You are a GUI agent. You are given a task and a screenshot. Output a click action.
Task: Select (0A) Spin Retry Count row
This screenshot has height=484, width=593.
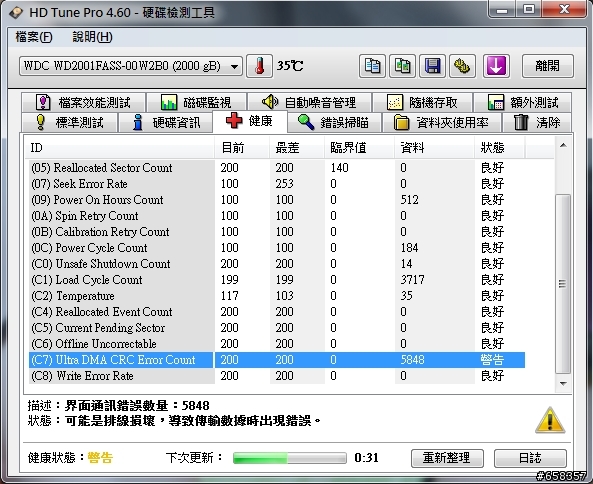[x=277, y=216]
